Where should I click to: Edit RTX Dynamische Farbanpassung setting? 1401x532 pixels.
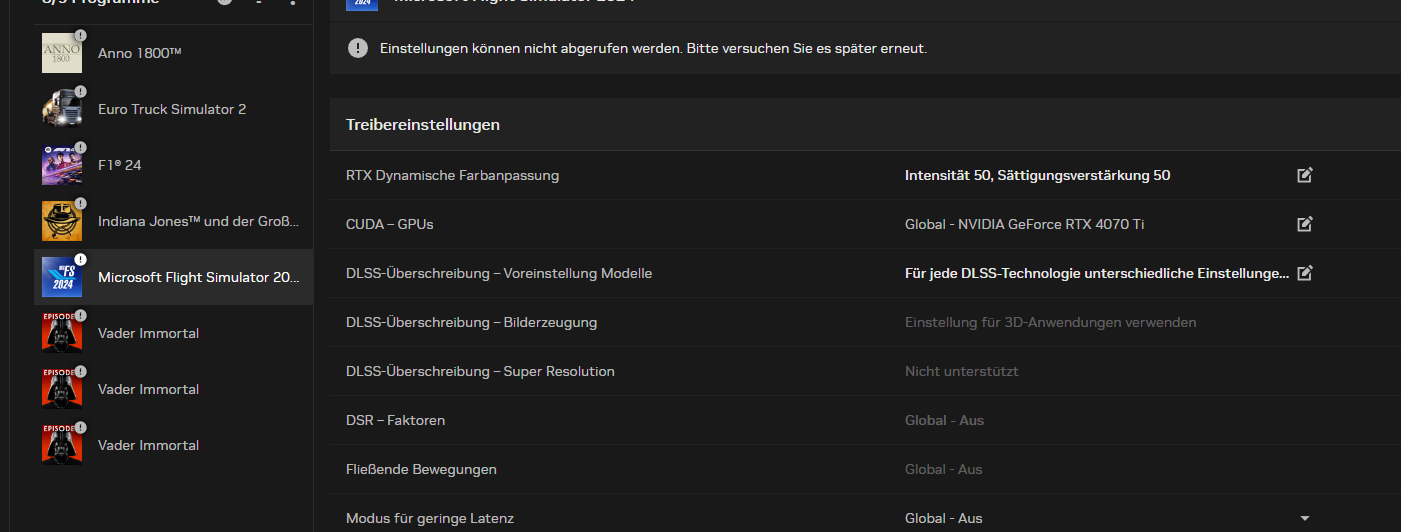click(1304, 175)
